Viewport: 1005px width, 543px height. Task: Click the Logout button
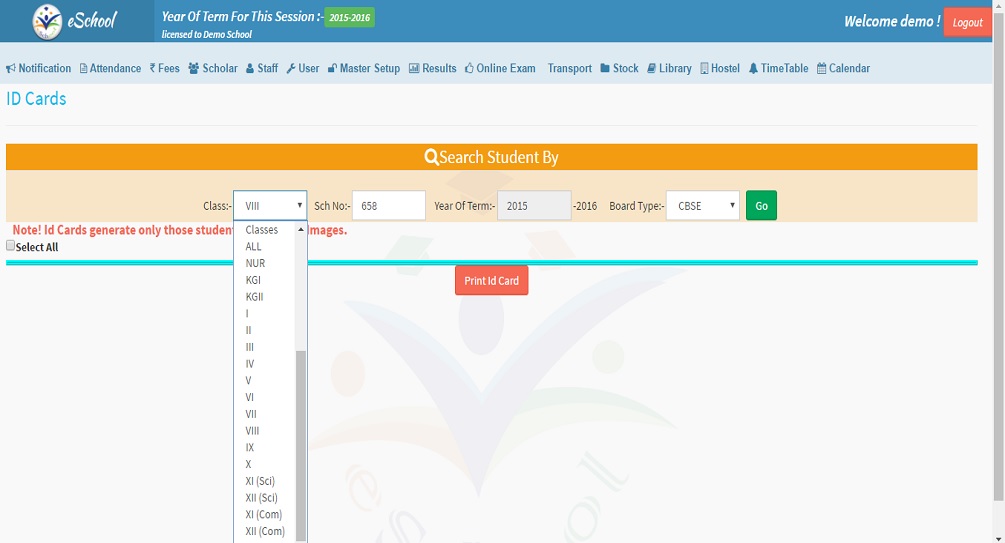pos(967,22)
